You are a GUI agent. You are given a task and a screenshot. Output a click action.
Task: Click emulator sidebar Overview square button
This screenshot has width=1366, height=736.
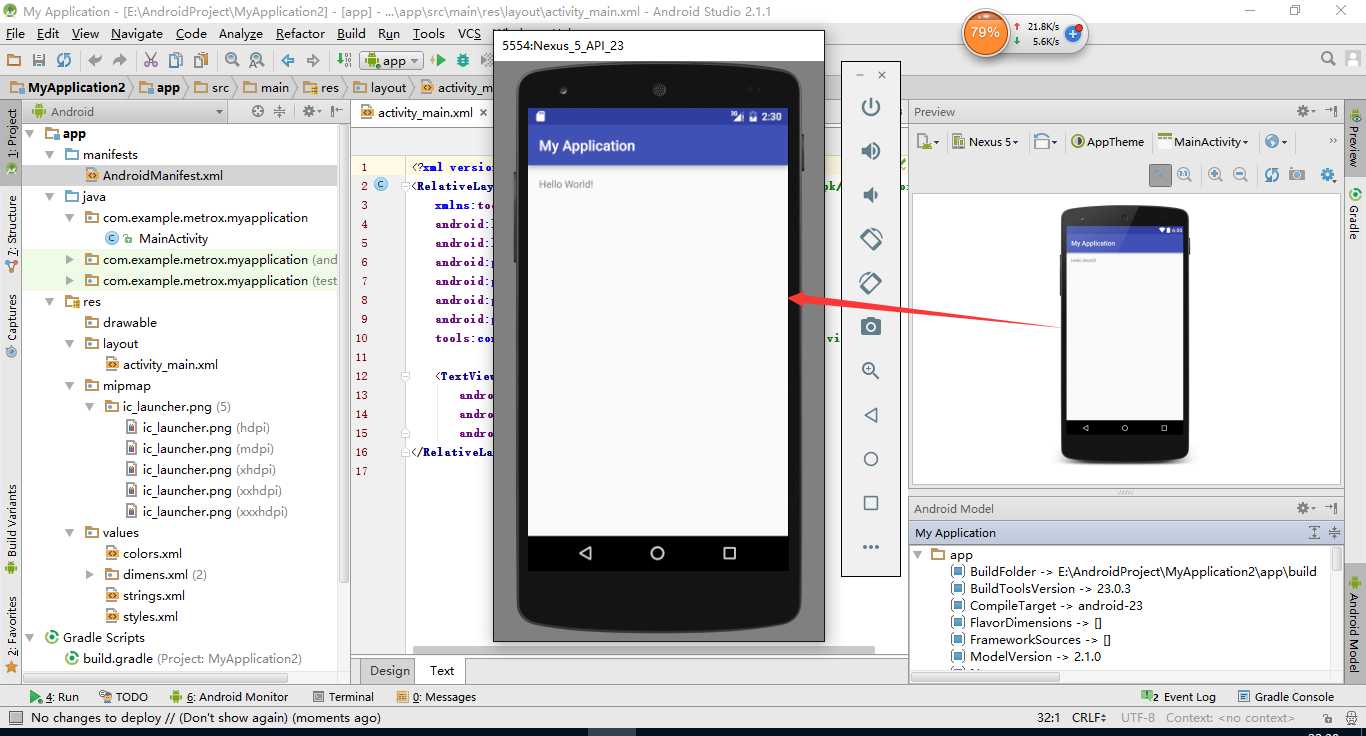coord(871,503)
